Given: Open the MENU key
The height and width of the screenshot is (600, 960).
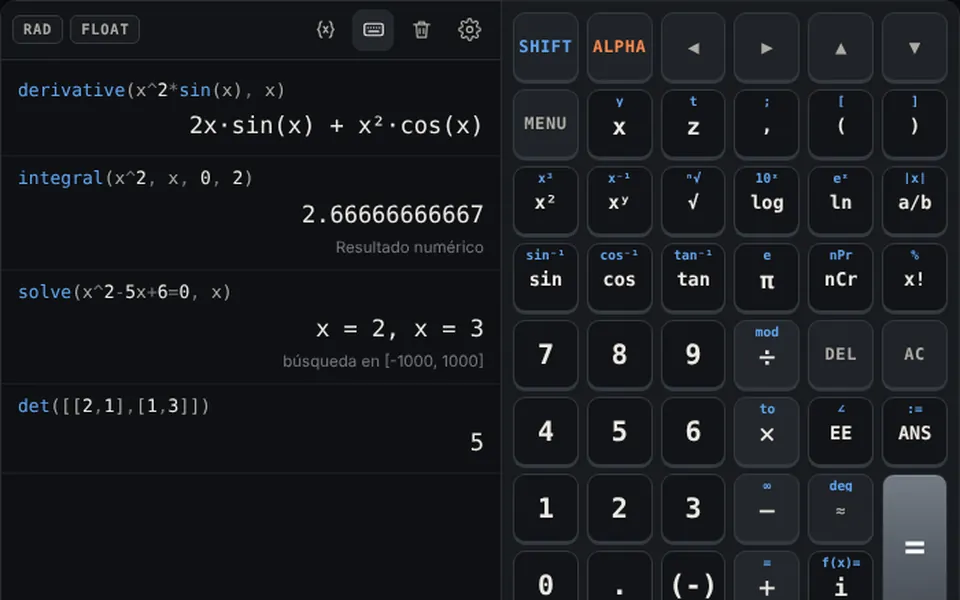Looking at the screenshot, I should [x=546, y=124].
